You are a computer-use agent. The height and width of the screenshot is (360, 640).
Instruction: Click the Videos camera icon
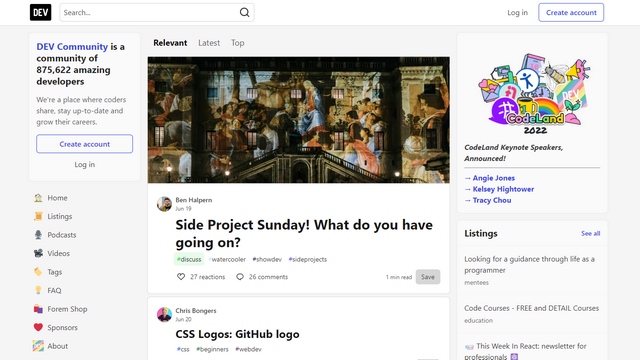[x=38, y=253]
